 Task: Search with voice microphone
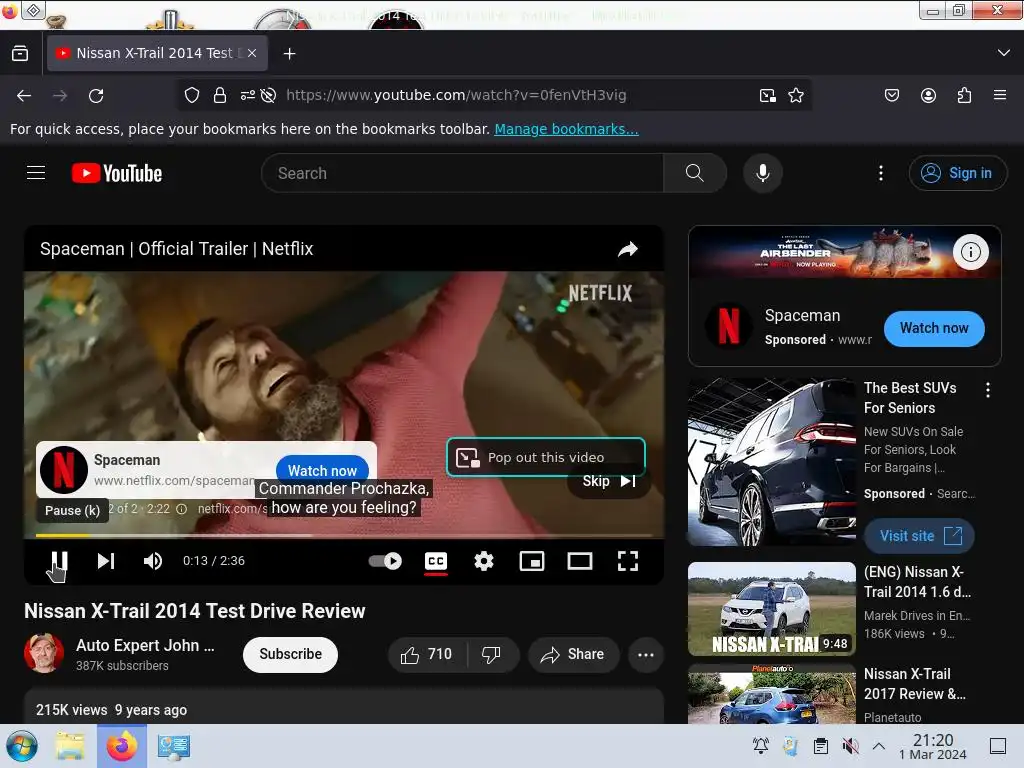pos(763,173)
